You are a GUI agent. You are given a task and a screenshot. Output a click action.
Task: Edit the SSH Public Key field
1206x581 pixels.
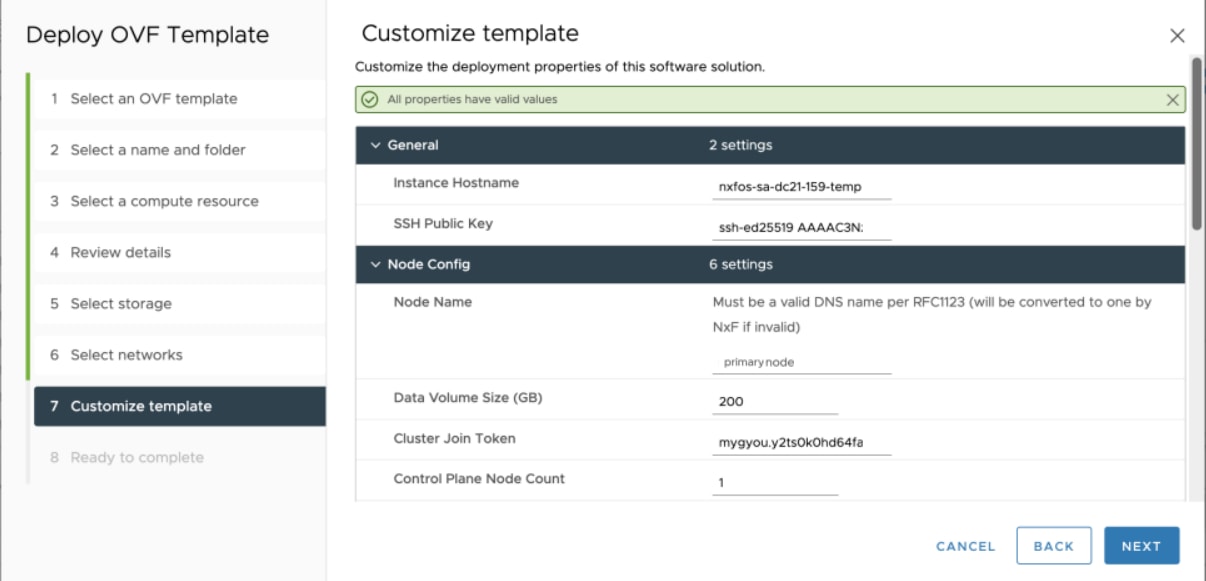[802, 228]
